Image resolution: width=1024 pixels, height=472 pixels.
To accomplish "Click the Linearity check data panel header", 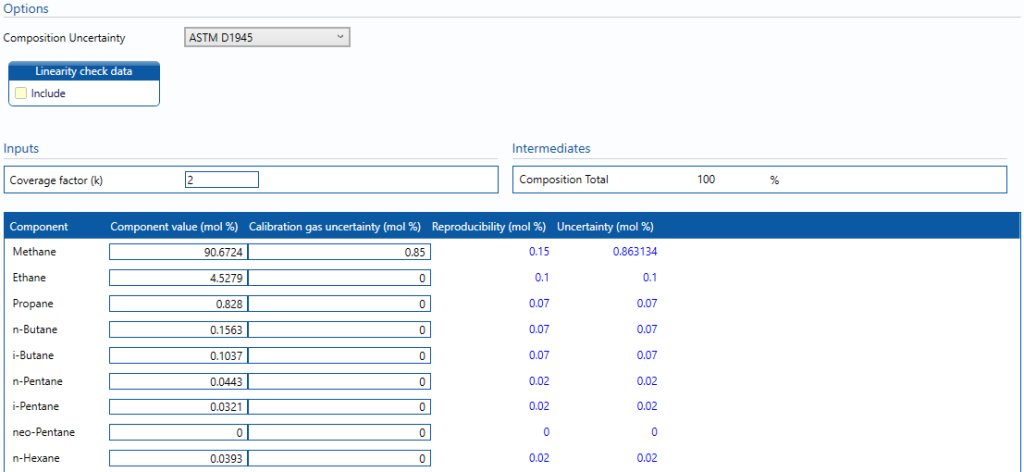I will tap(84, 71).
